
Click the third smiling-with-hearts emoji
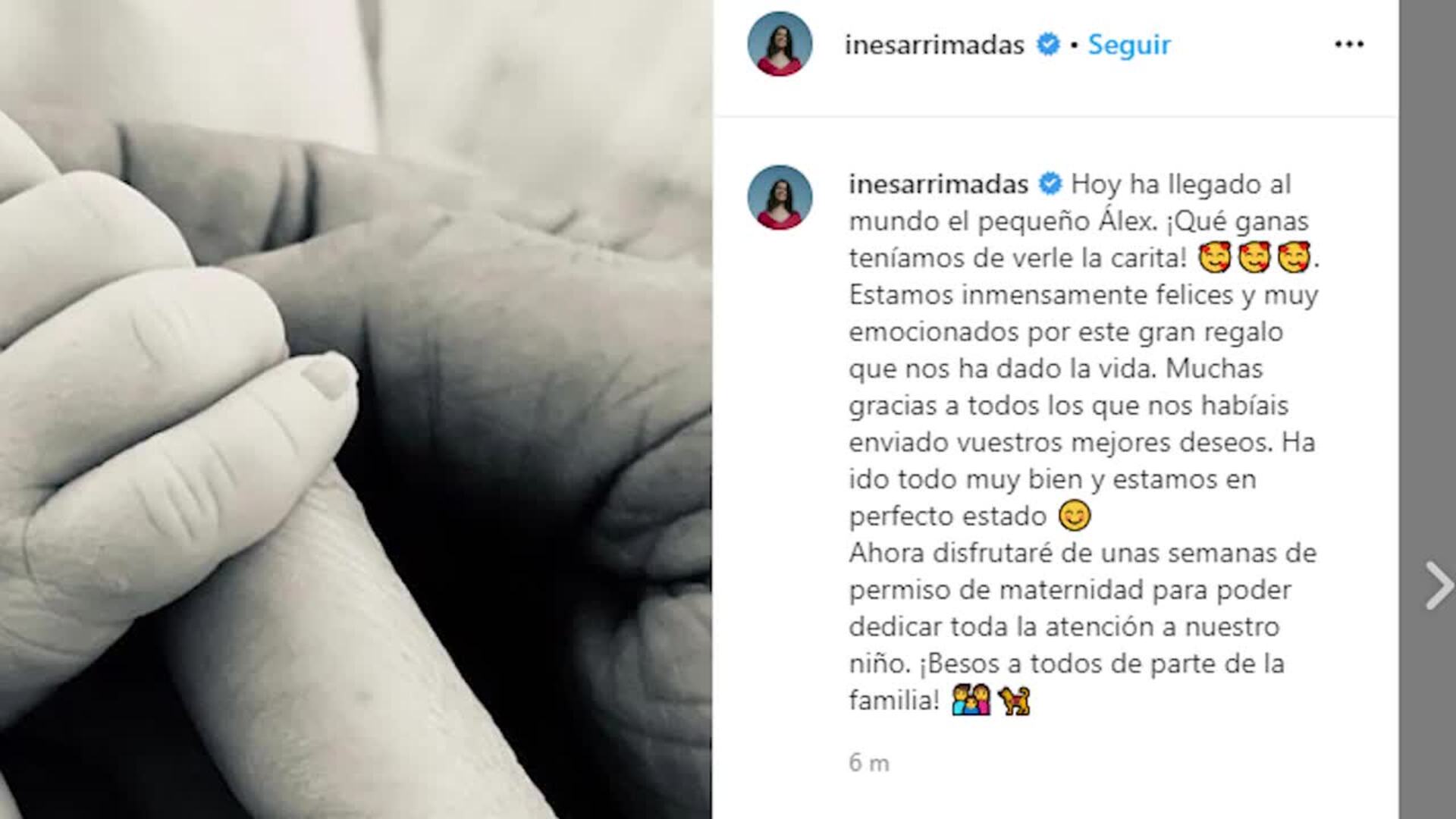pos(1294,258)
